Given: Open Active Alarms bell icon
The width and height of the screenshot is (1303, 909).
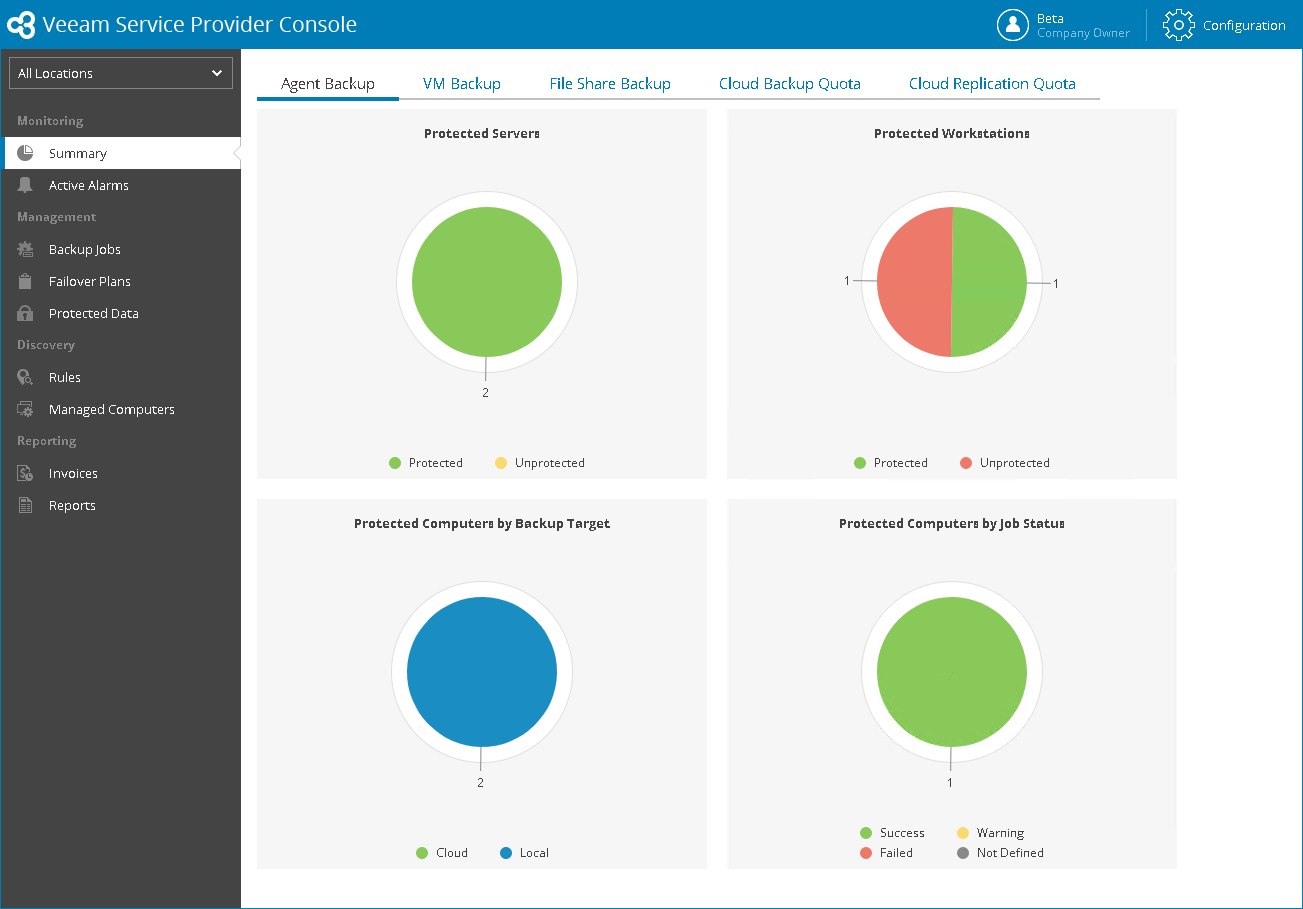Looking at the screenshot, I should 26,185.
